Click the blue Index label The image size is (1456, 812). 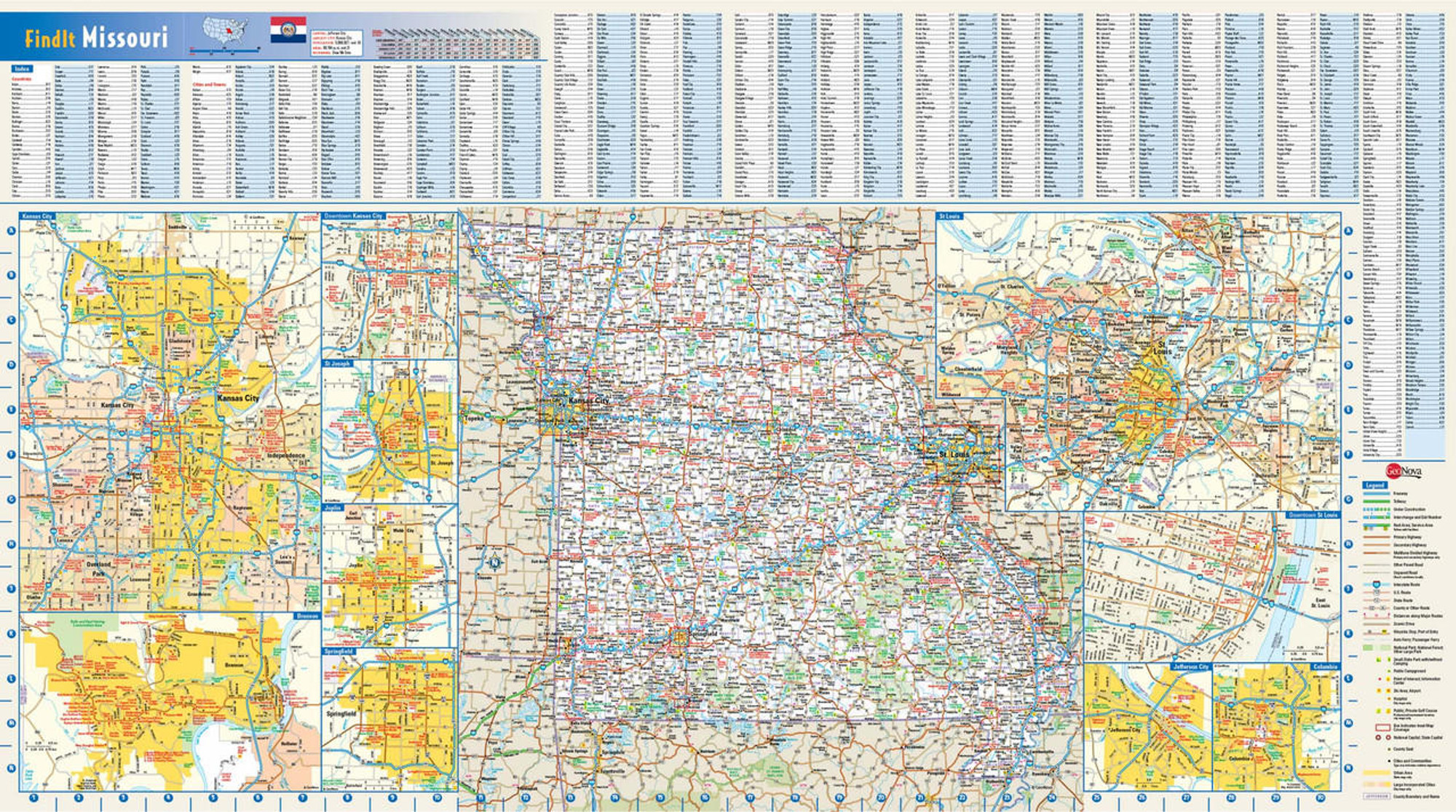tap(22, 69)
